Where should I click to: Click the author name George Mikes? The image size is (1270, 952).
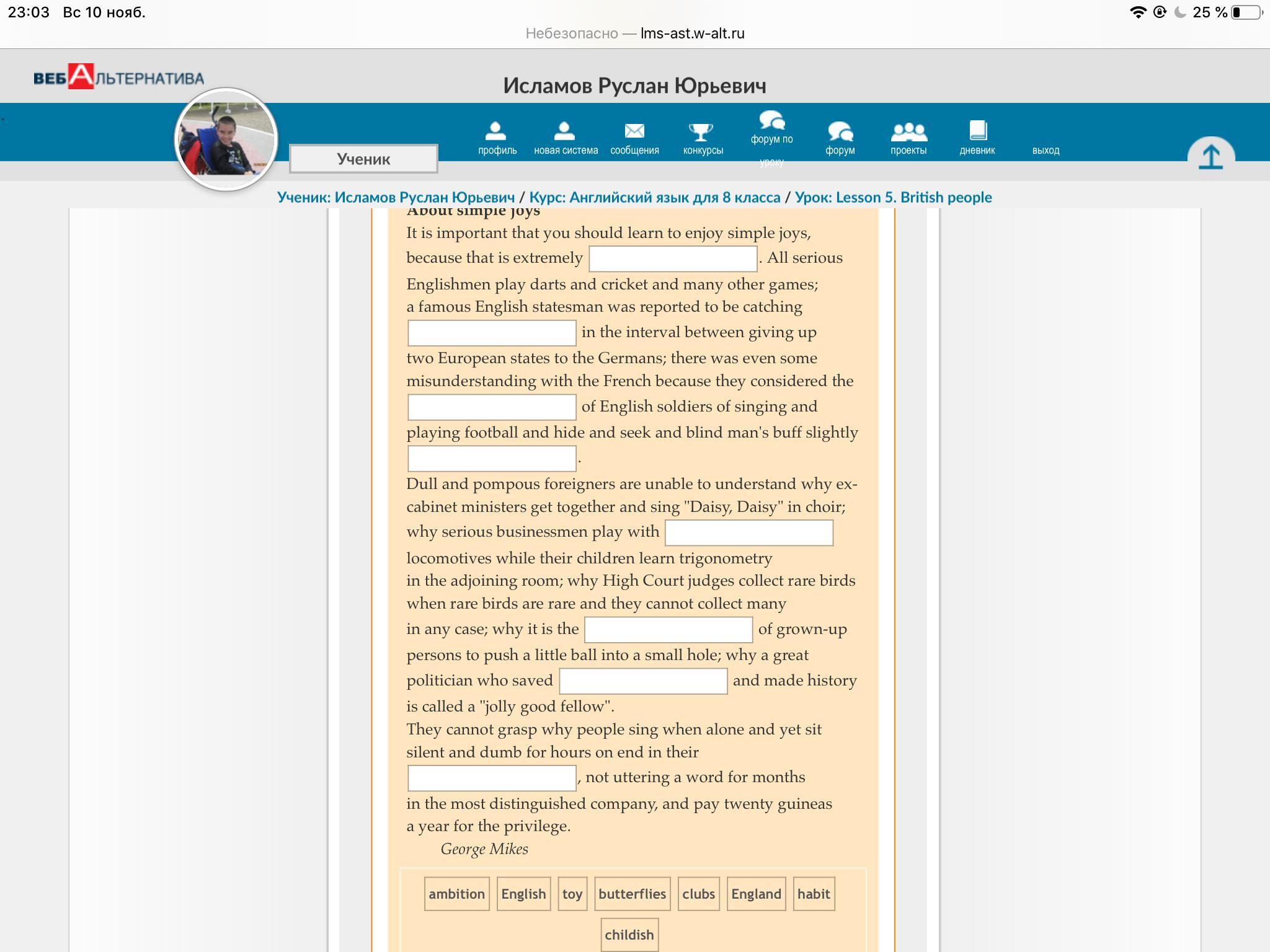[484, 849]
